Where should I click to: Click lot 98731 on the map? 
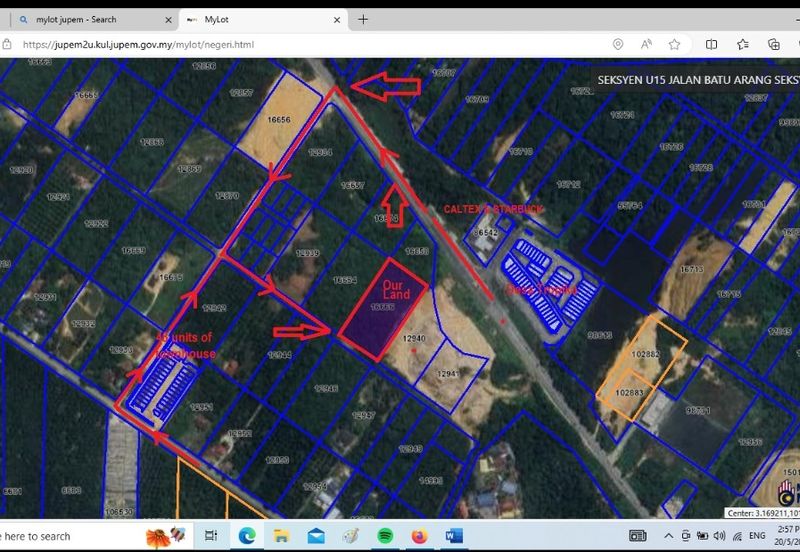[698, 410]
